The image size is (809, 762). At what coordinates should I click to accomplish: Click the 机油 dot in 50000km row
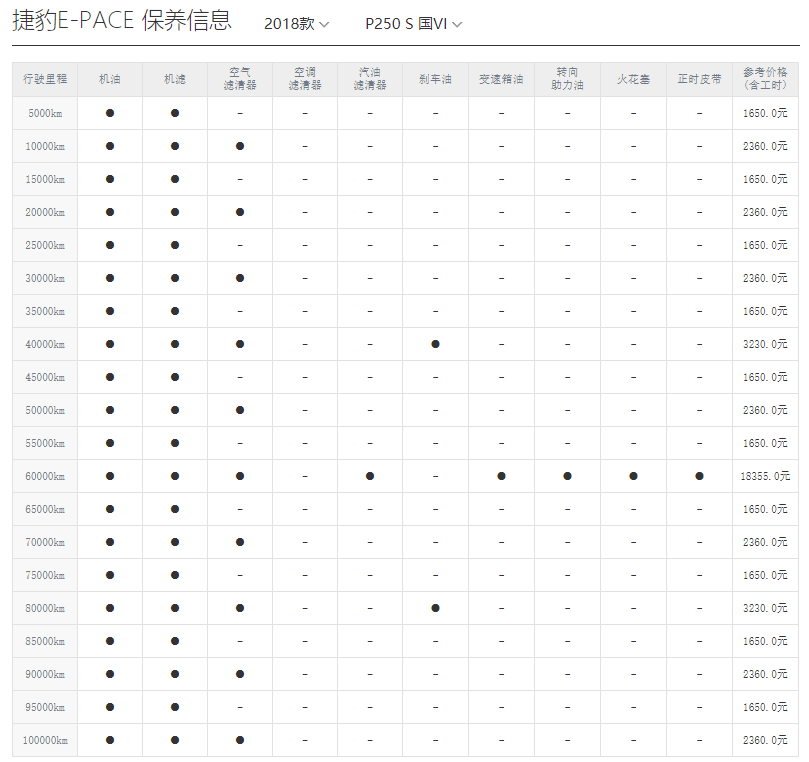point(110,410)
